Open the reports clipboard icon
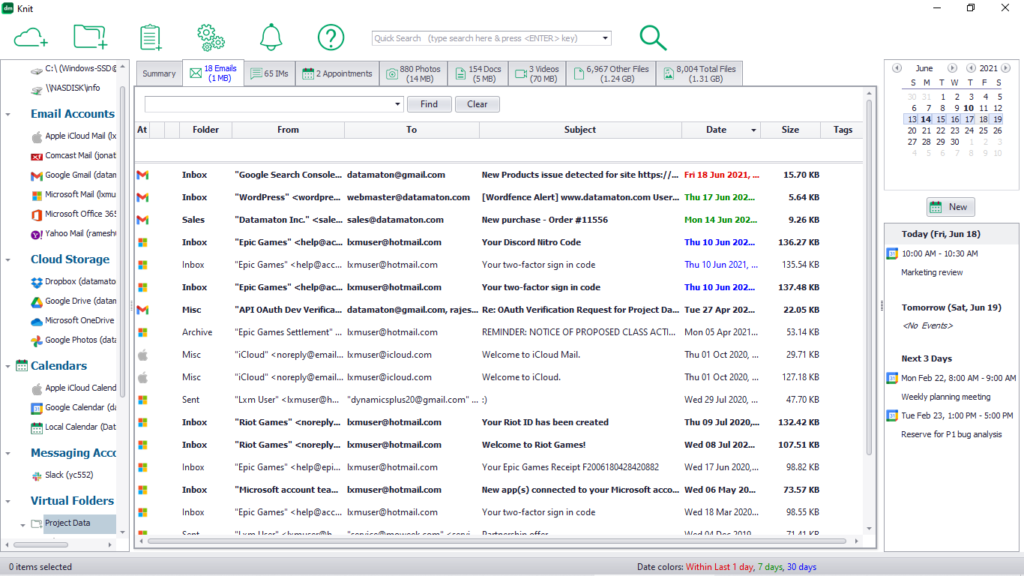Viewport: 1024px width, 576px height. pos(151,37)
